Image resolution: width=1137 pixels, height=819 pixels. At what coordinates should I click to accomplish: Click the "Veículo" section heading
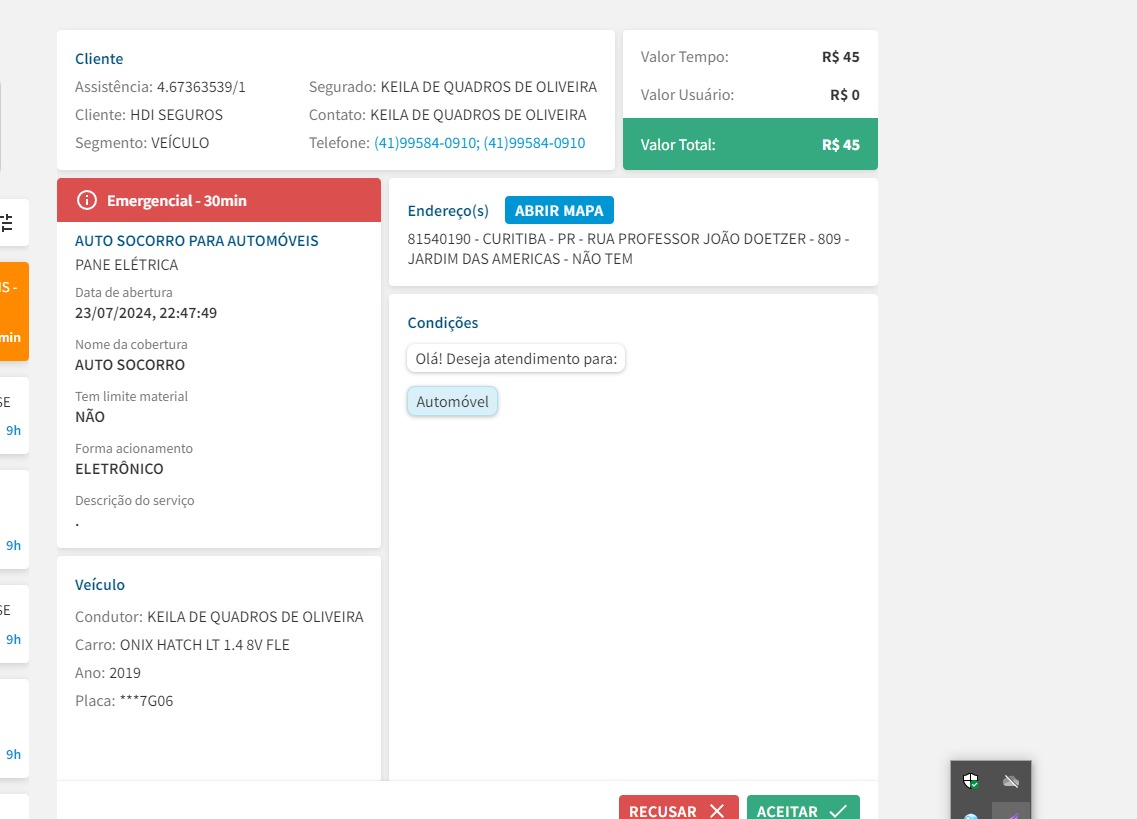pyautogui.click(x=100, y=585)
